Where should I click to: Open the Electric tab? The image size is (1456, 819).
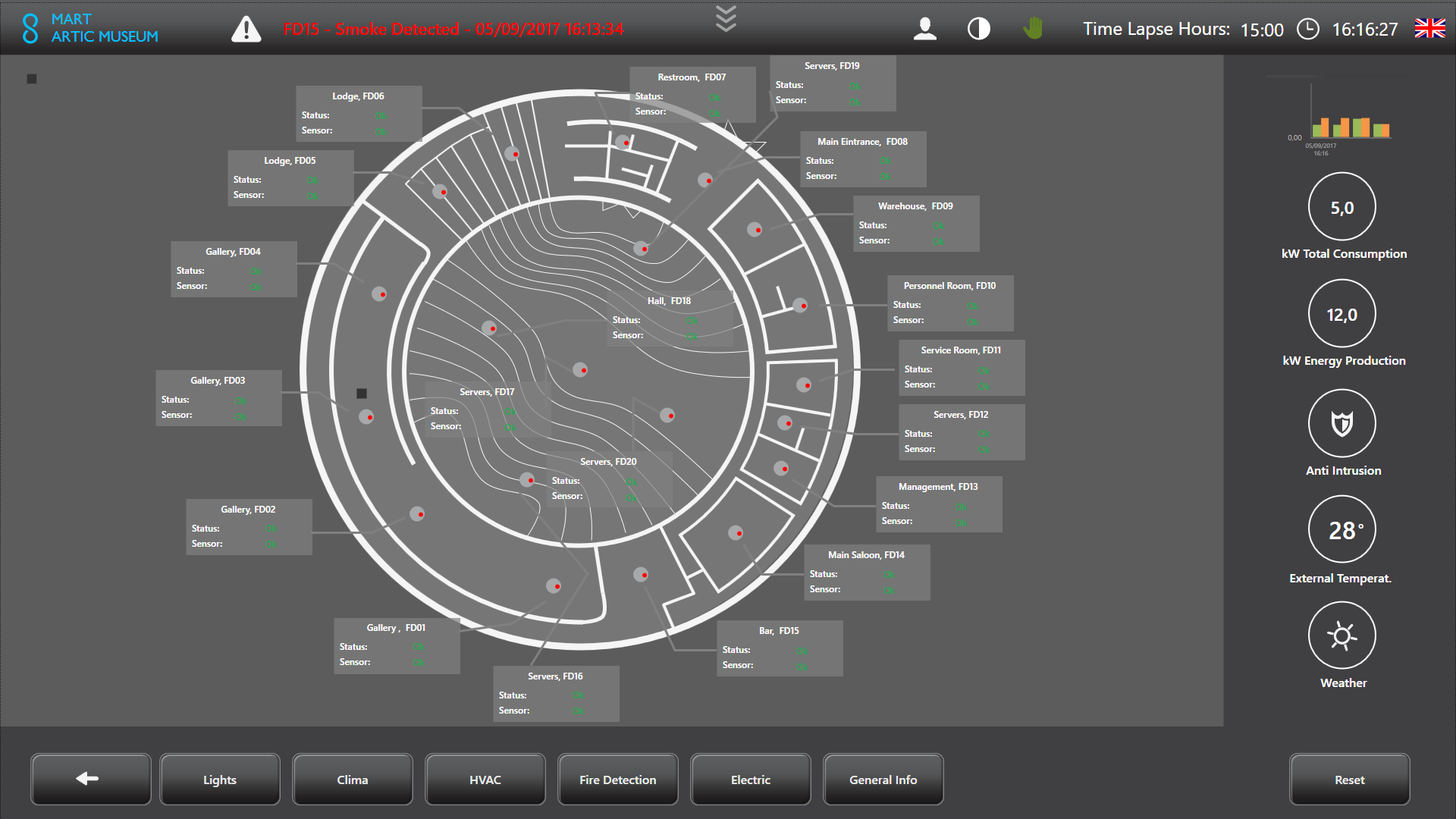[751, 779]
